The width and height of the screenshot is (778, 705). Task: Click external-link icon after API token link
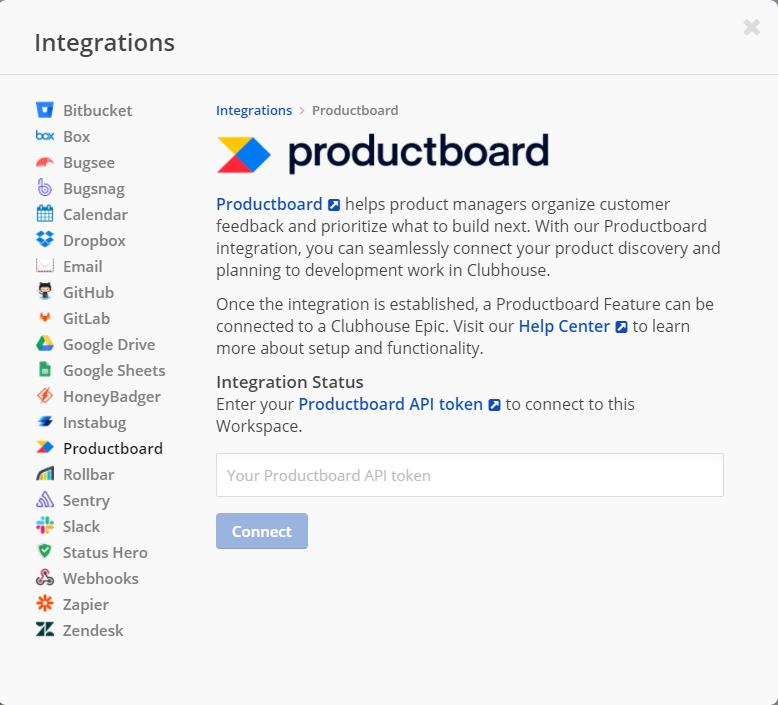pyautogui.click(x=494, y=405)
